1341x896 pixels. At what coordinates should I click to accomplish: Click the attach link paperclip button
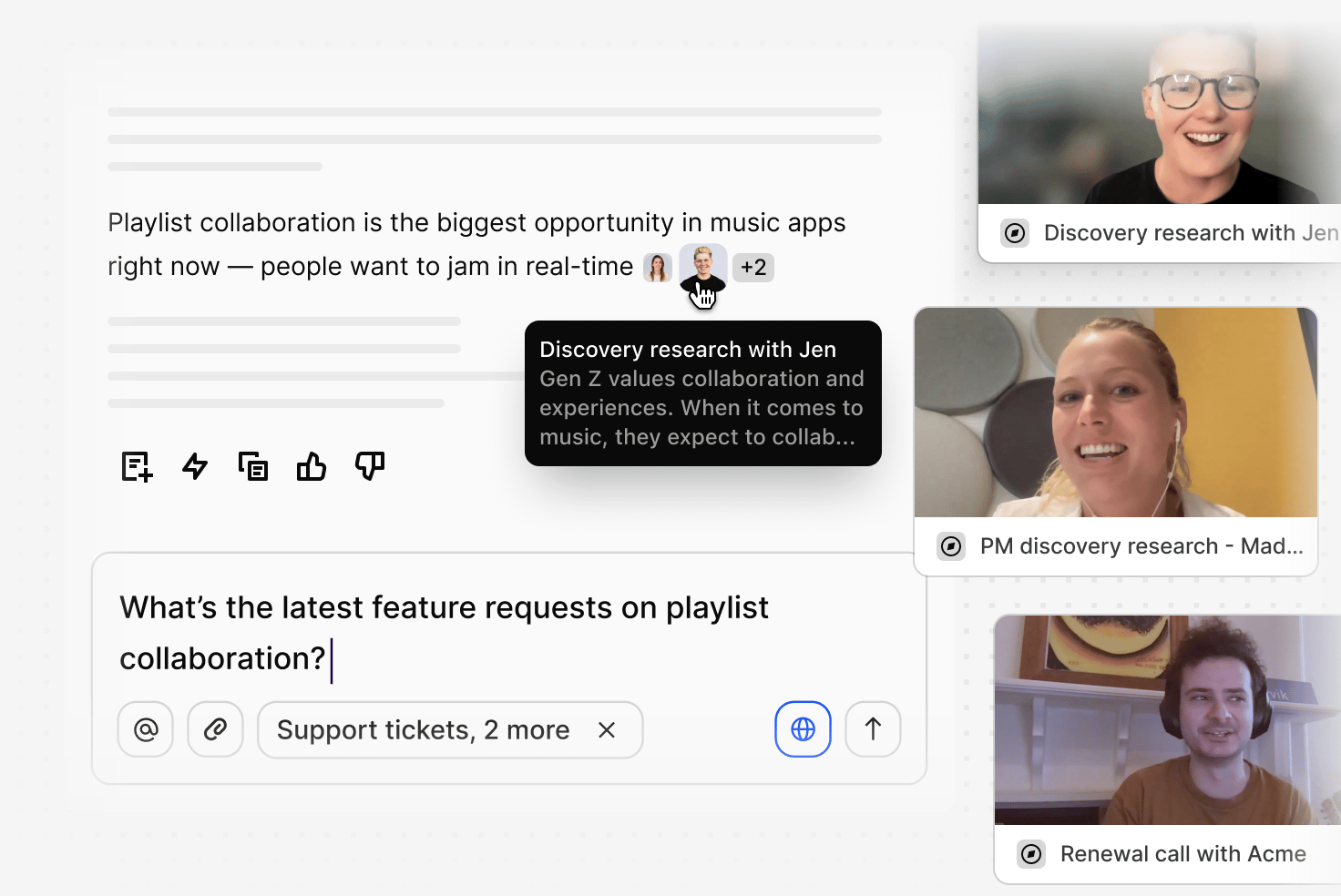[215, 729]
